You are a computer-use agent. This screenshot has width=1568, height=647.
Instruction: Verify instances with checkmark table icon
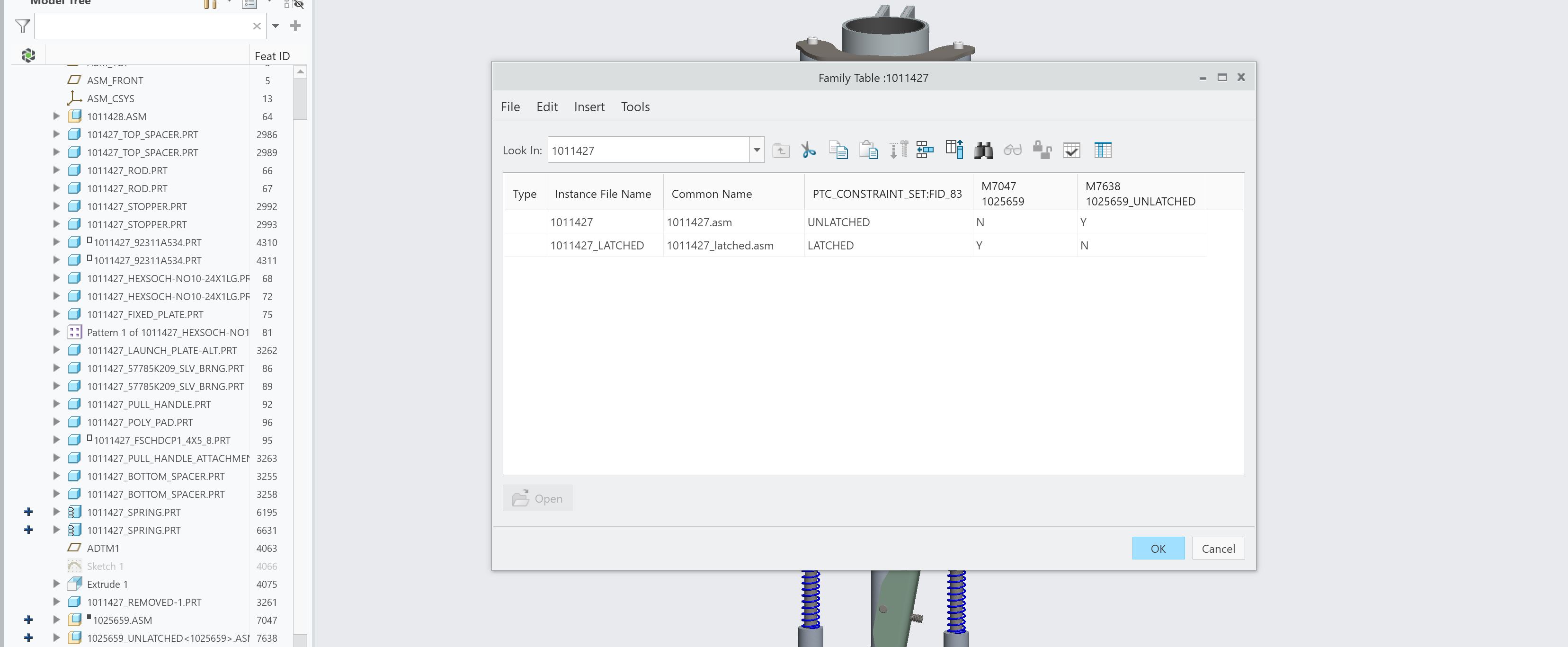(1071, 150)
